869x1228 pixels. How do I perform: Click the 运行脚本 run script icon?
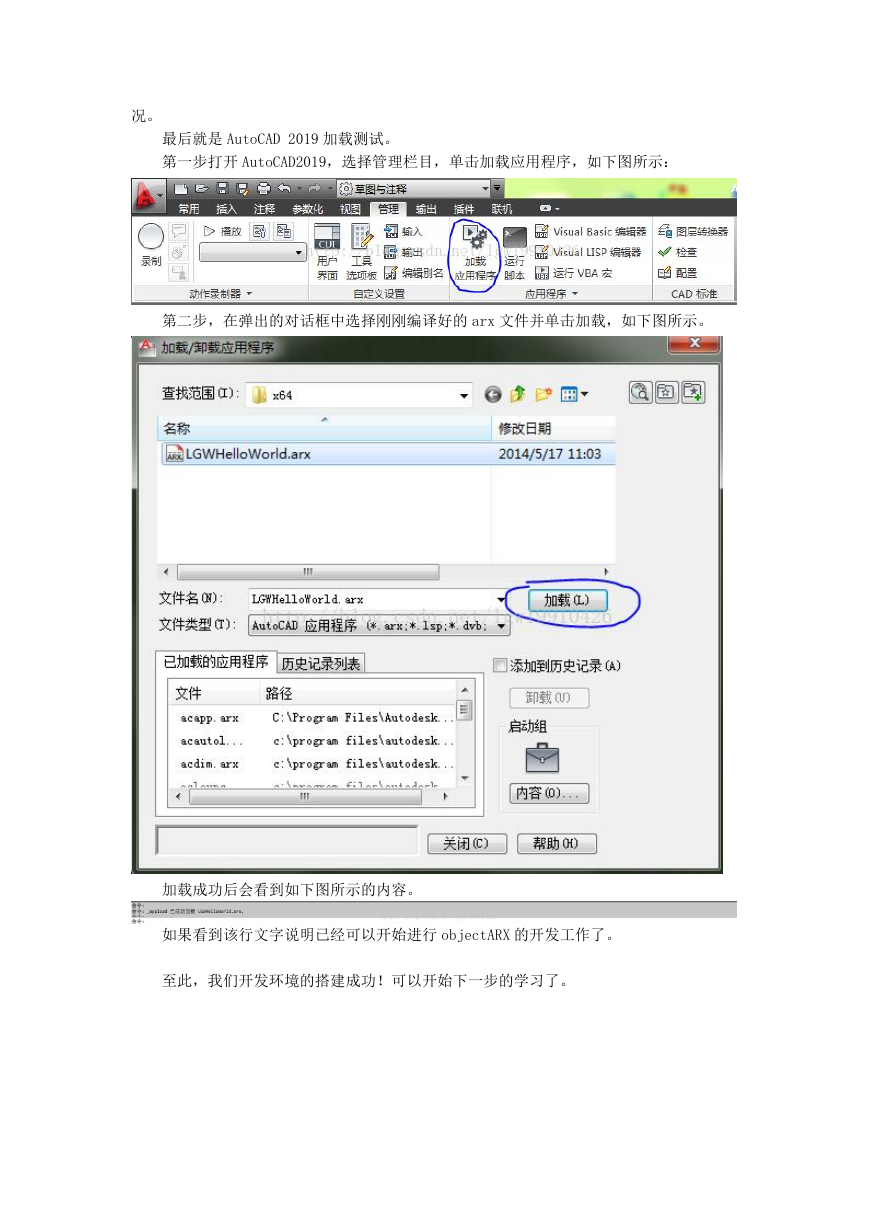[515, 239]
